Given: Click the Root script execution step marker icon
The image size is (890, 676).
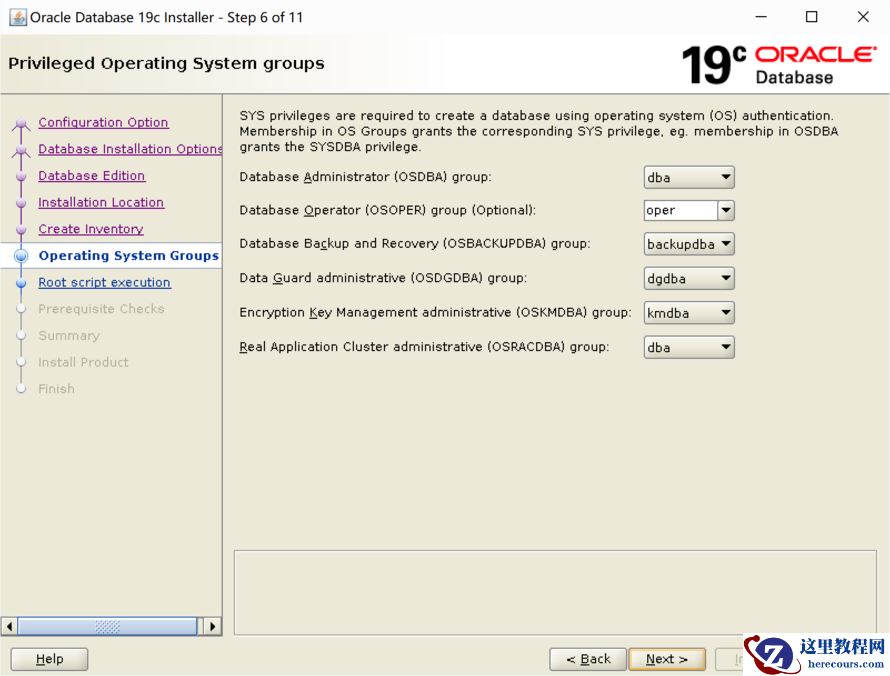Looking at the screenshot, I should [x=21, y=283].
